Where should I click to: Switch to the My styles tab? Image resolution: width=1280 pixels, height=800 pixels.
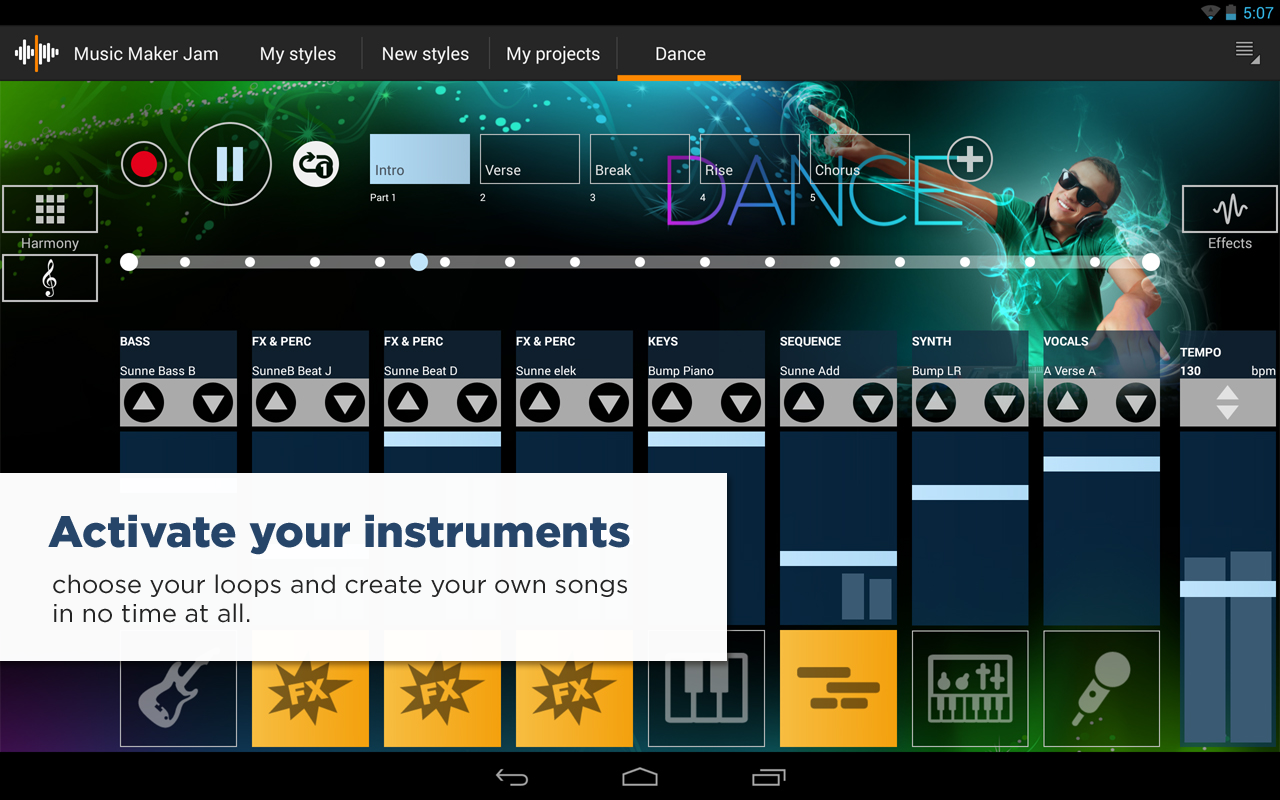click(298, 54)
